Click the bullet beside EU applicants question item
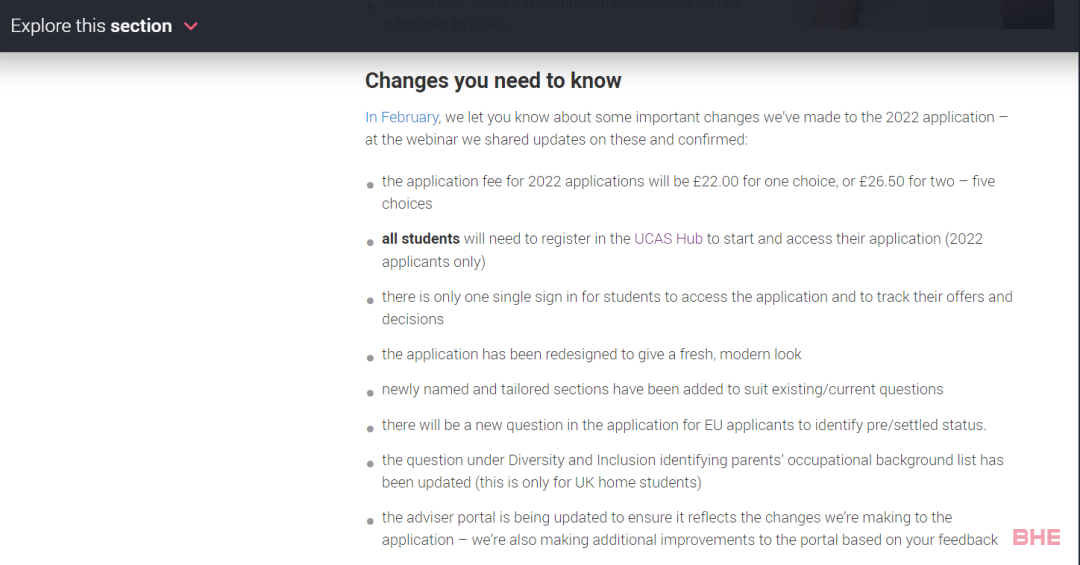The image size is (1080, 565). click(370, 429)
